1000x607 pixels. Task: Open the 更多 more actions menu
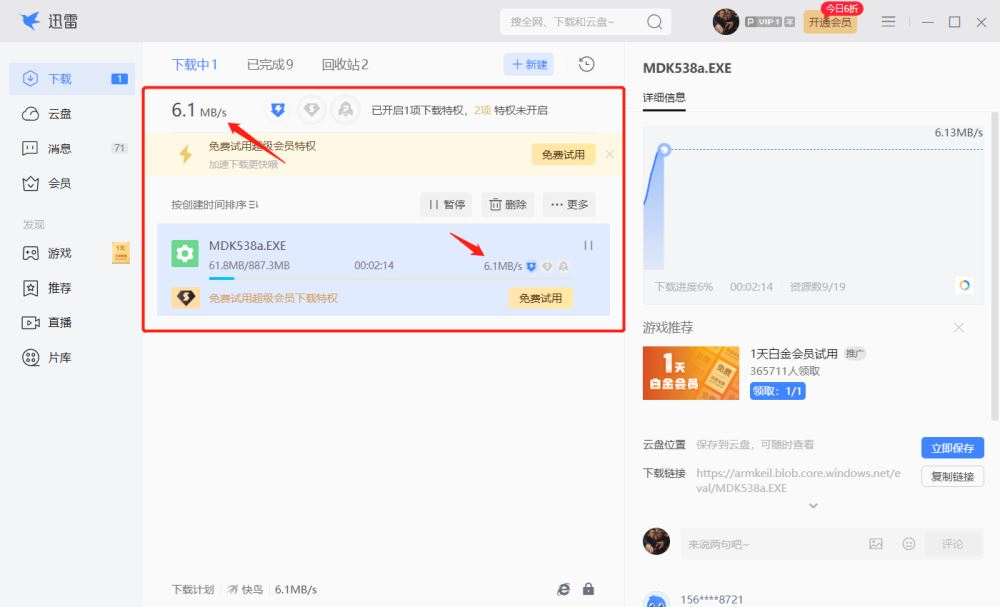(x=570, y=205)
